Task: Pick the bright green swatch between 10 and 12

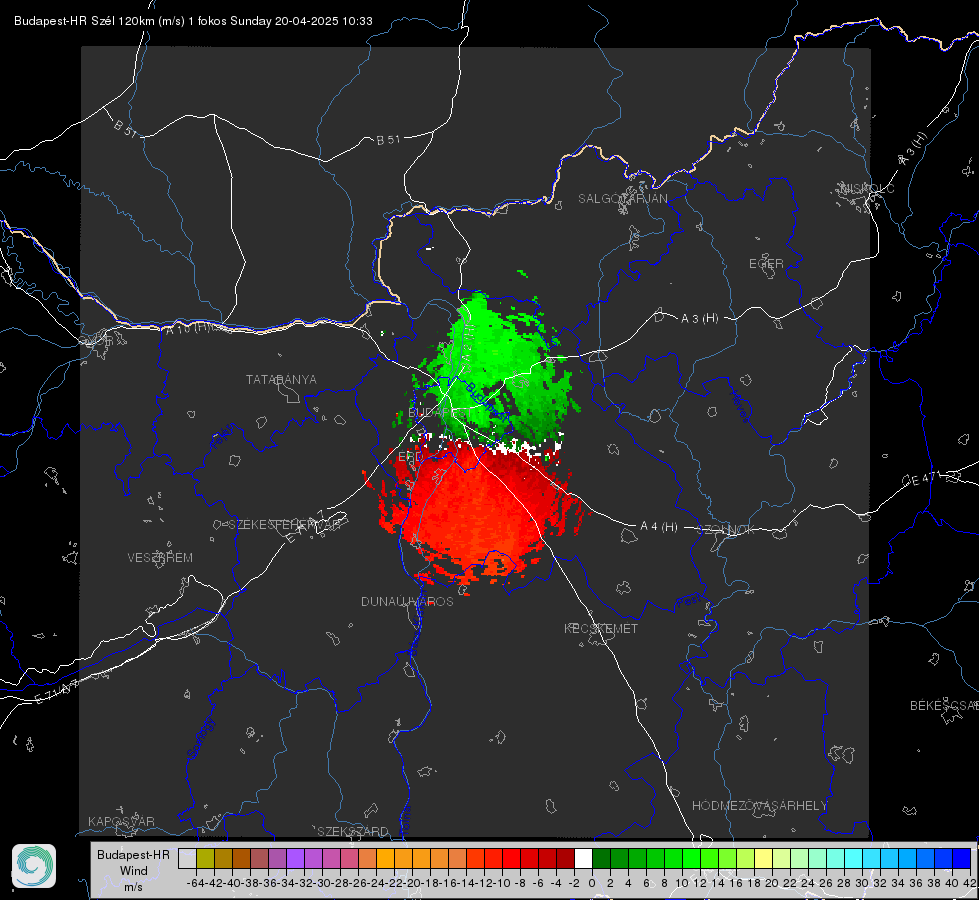Action: coord(691,858)
